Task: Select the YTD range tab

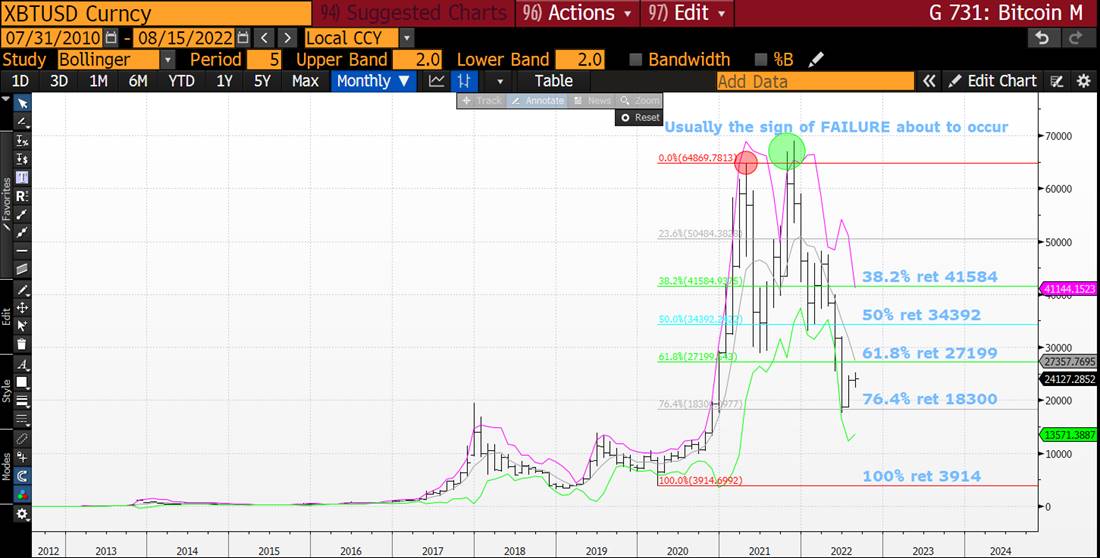Action: click(x=181, y=81)
